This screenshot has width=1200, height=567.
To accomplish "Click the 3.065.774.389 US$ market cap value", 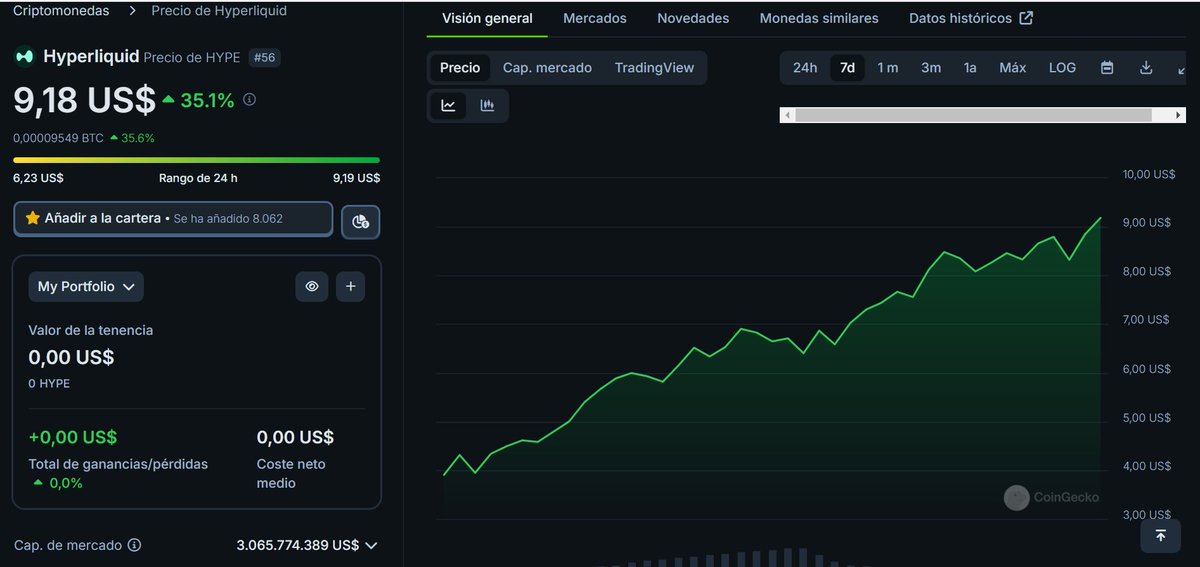I will point(298,545).
